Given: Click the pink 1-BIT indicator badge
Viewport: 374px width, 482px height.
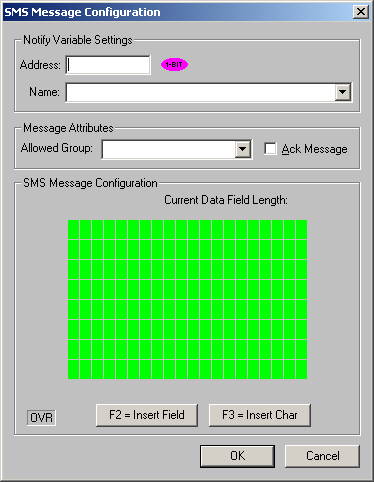Looking at the screenshot, I should point(174,64).
